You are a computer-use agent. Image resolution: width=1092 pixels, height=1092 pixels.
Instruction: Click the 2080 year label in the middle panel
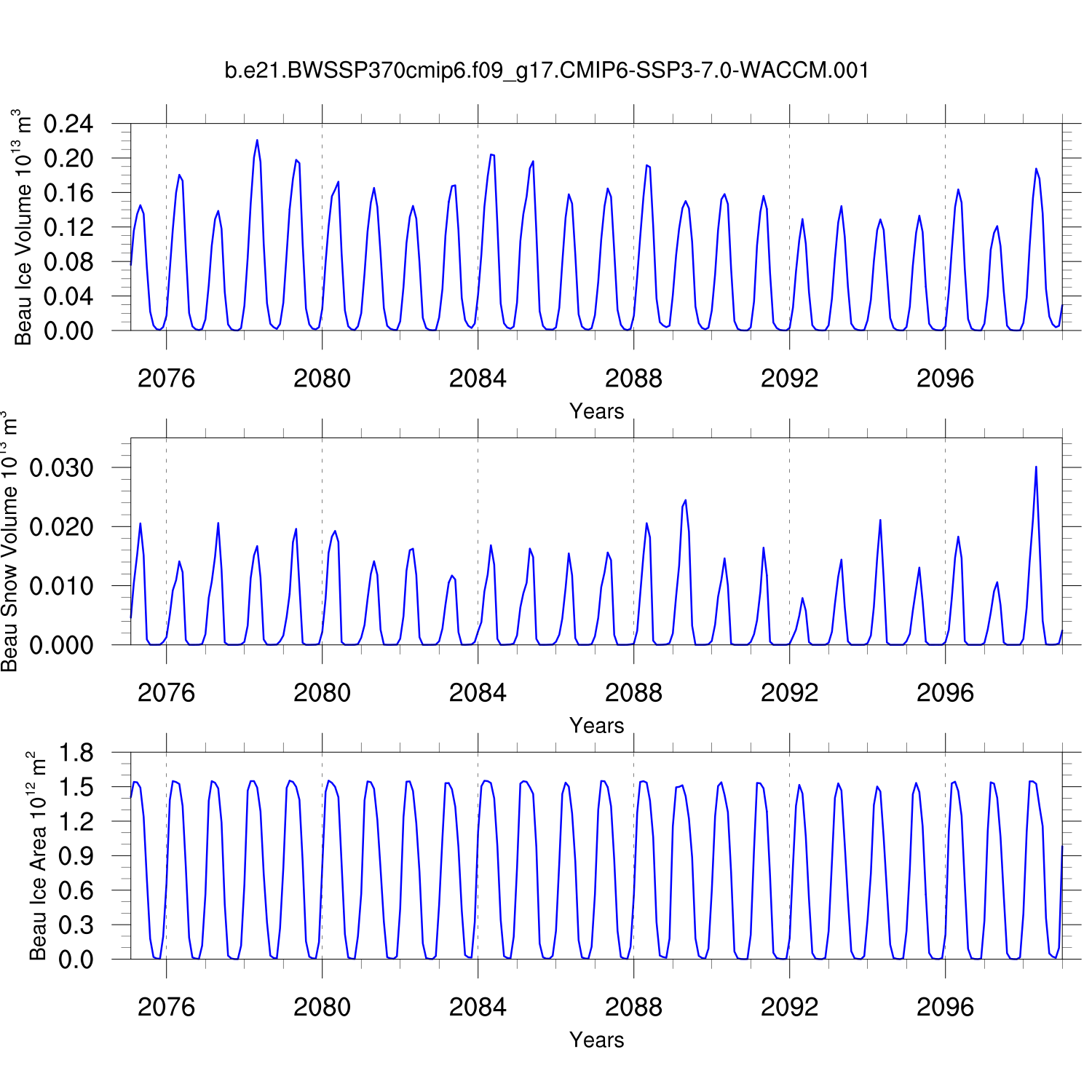click(x=322, y=693)
